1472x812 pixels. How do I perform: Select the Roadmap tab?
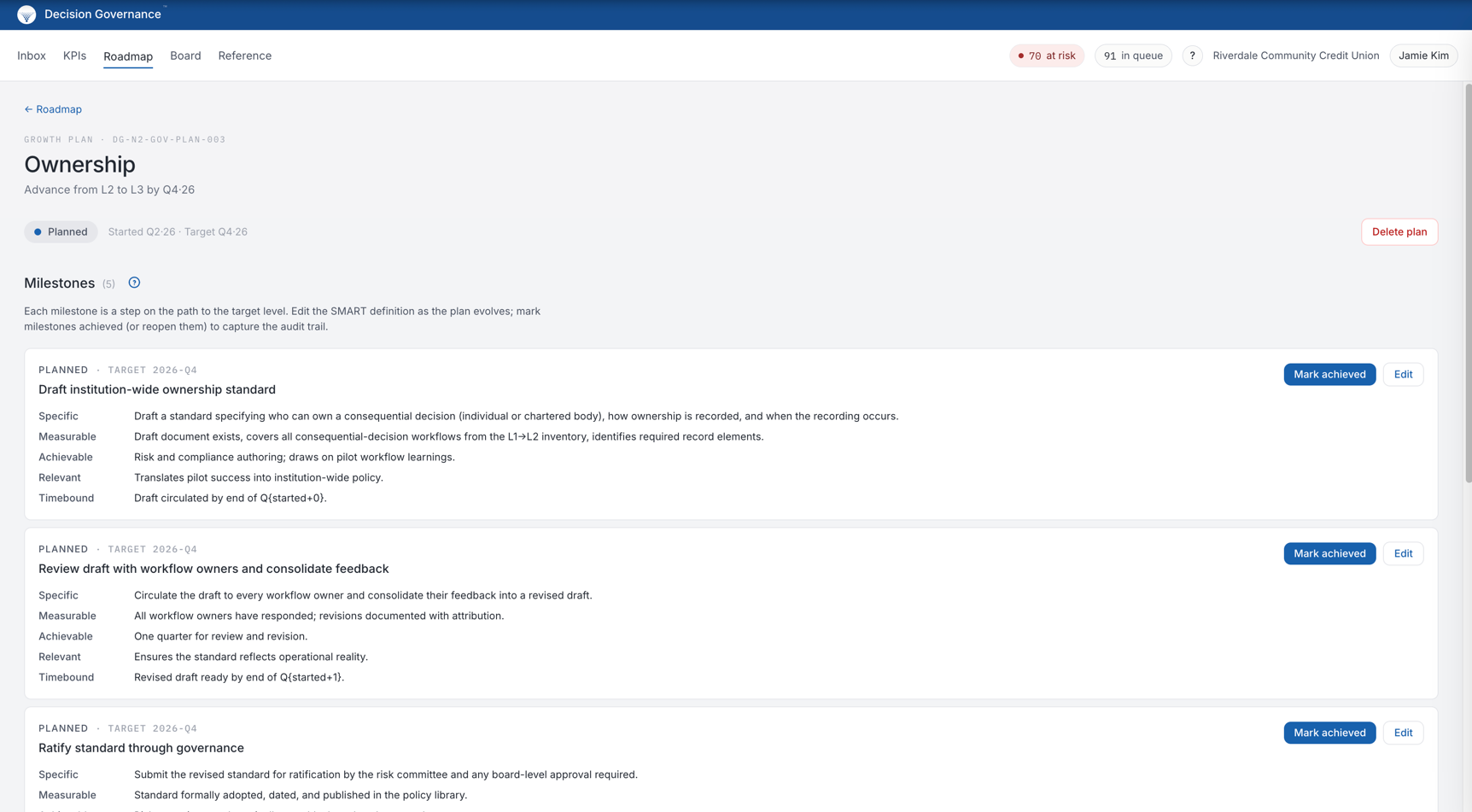coord(128,56)
